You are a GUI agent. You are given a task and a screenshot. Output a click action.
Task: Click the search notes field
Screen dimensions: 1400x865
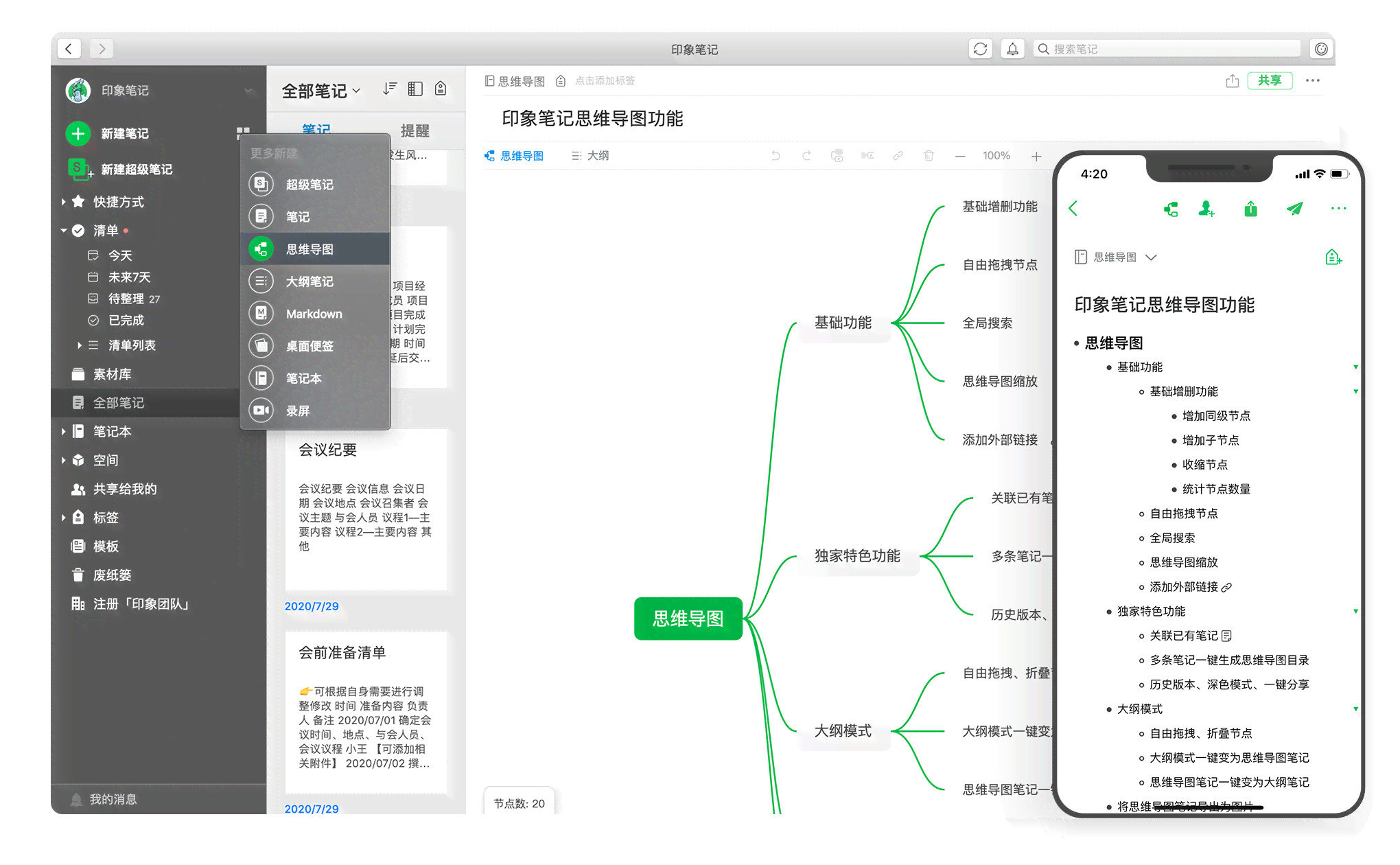(x=1167, y=49)
